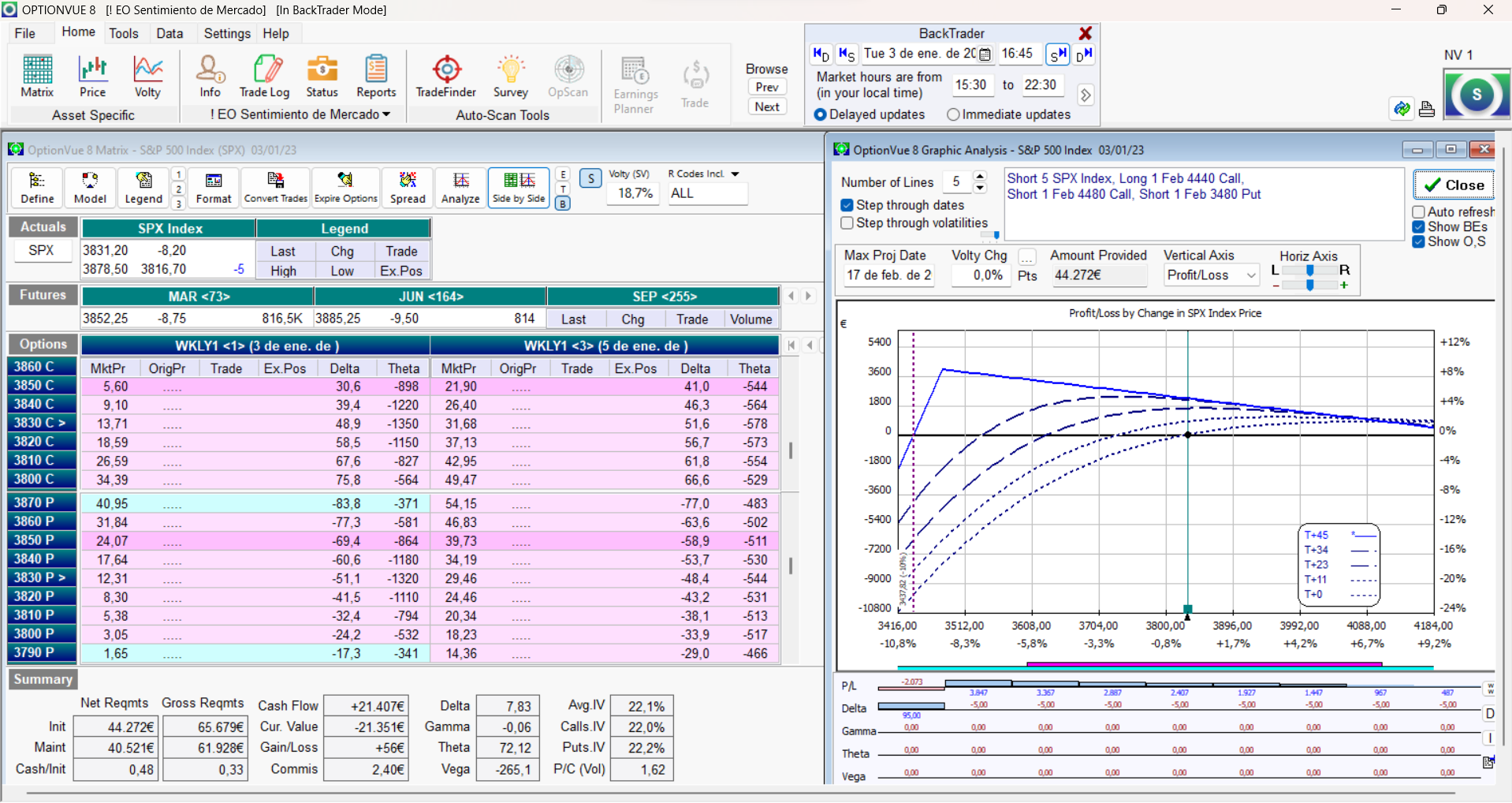1512x803 pixels.
Task: Click the Define button in Matrix toolbar
Action: (37, 188)
